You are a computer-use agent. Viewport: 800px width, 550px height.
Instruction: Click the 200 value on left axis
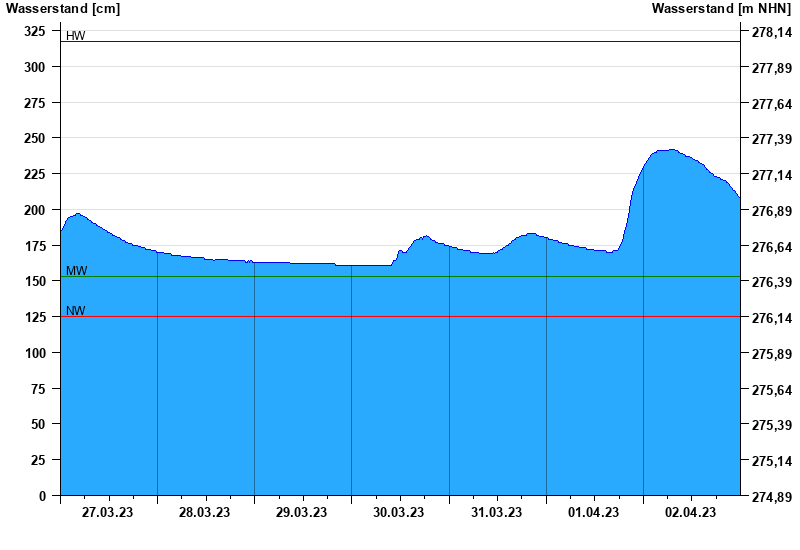35,210
